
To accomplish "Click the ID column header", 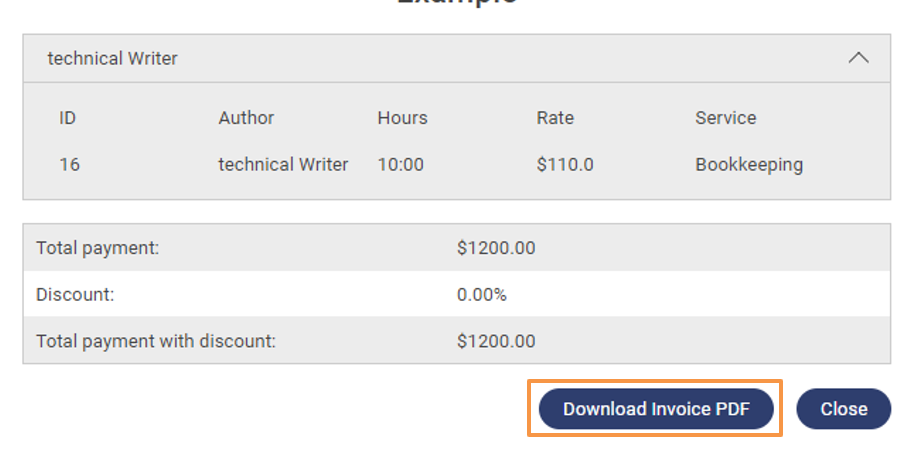I will click(x=68, y=118).
